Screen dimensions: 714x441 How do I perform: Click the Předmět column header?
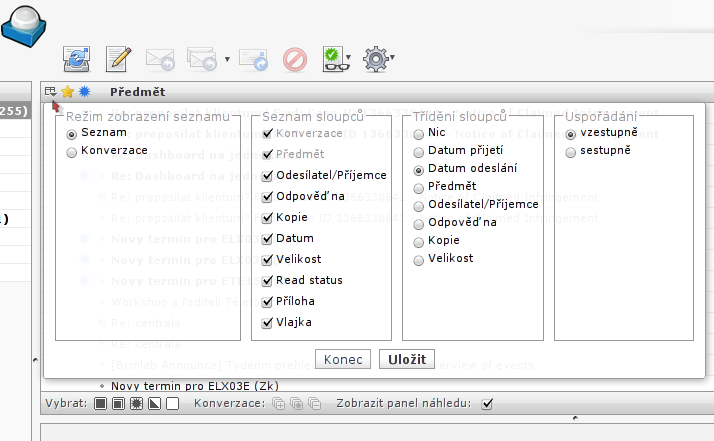tap(138, 92)
